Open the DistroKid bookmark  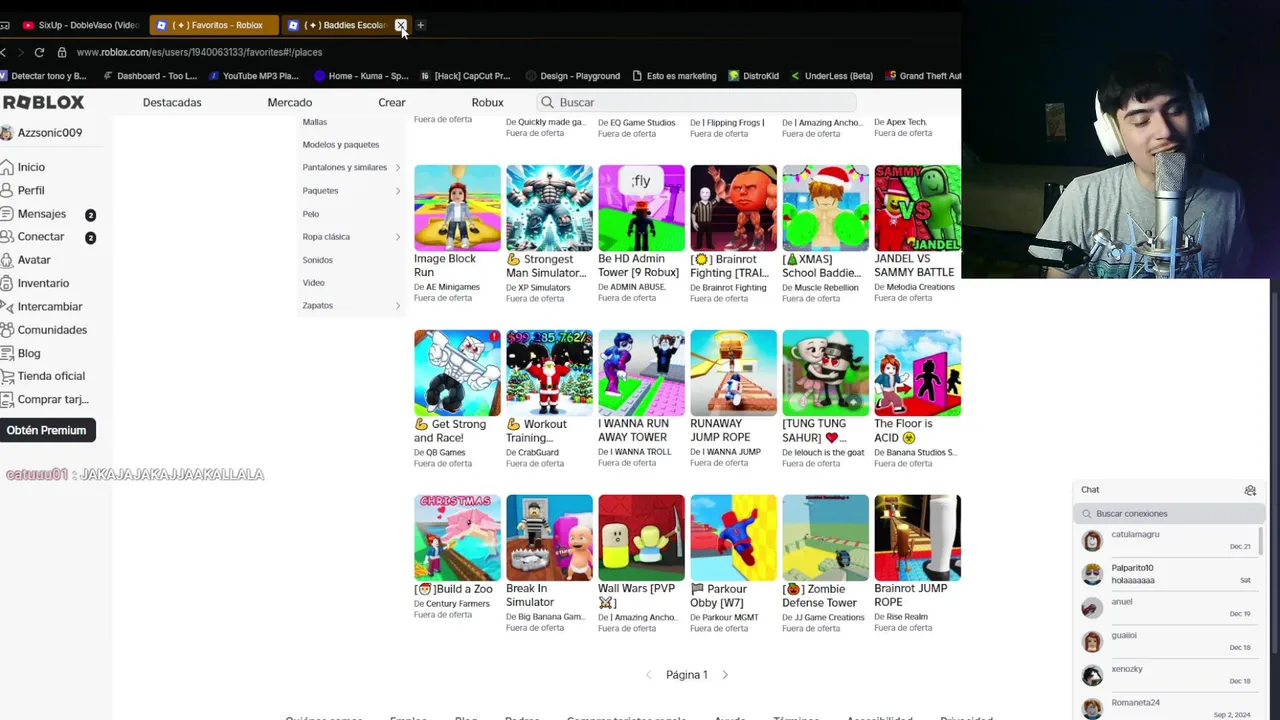pyautogui.click(x=753, y=76)
